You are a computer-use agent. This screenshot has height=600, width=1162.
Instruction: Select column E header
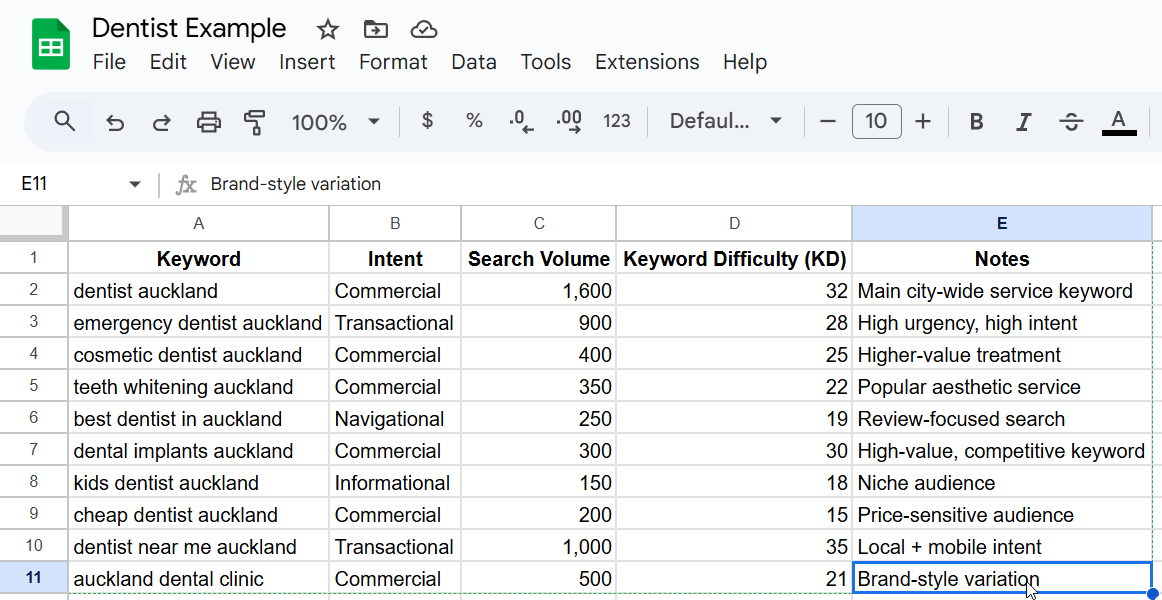[x=1002, y=224]
